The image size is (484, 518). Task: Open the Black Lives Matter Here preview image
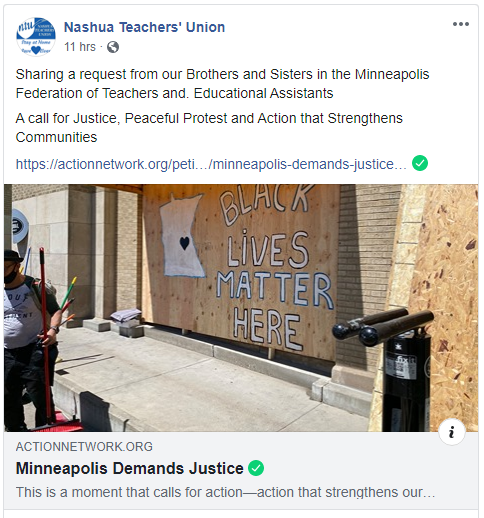pyautogui.click(x=241, y=308)
